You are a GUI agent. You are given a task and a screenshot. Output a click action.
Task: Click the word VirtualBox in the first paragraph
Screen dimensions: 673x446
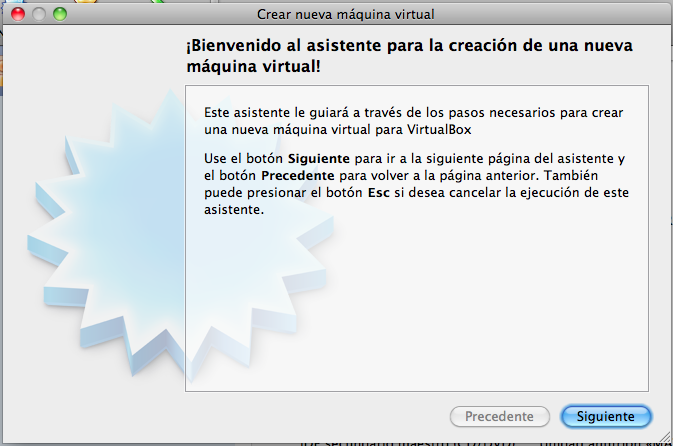tap(439, 130)
